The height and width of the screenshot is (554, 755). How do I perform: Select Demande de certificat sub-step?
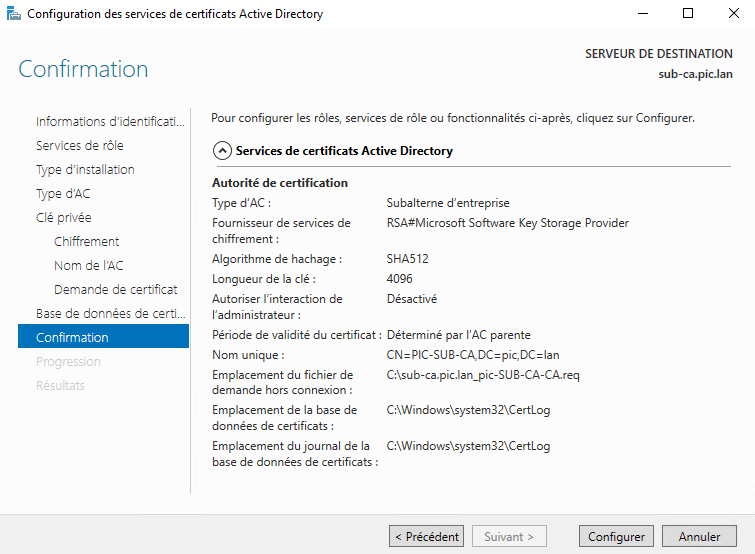pos(116,290)
